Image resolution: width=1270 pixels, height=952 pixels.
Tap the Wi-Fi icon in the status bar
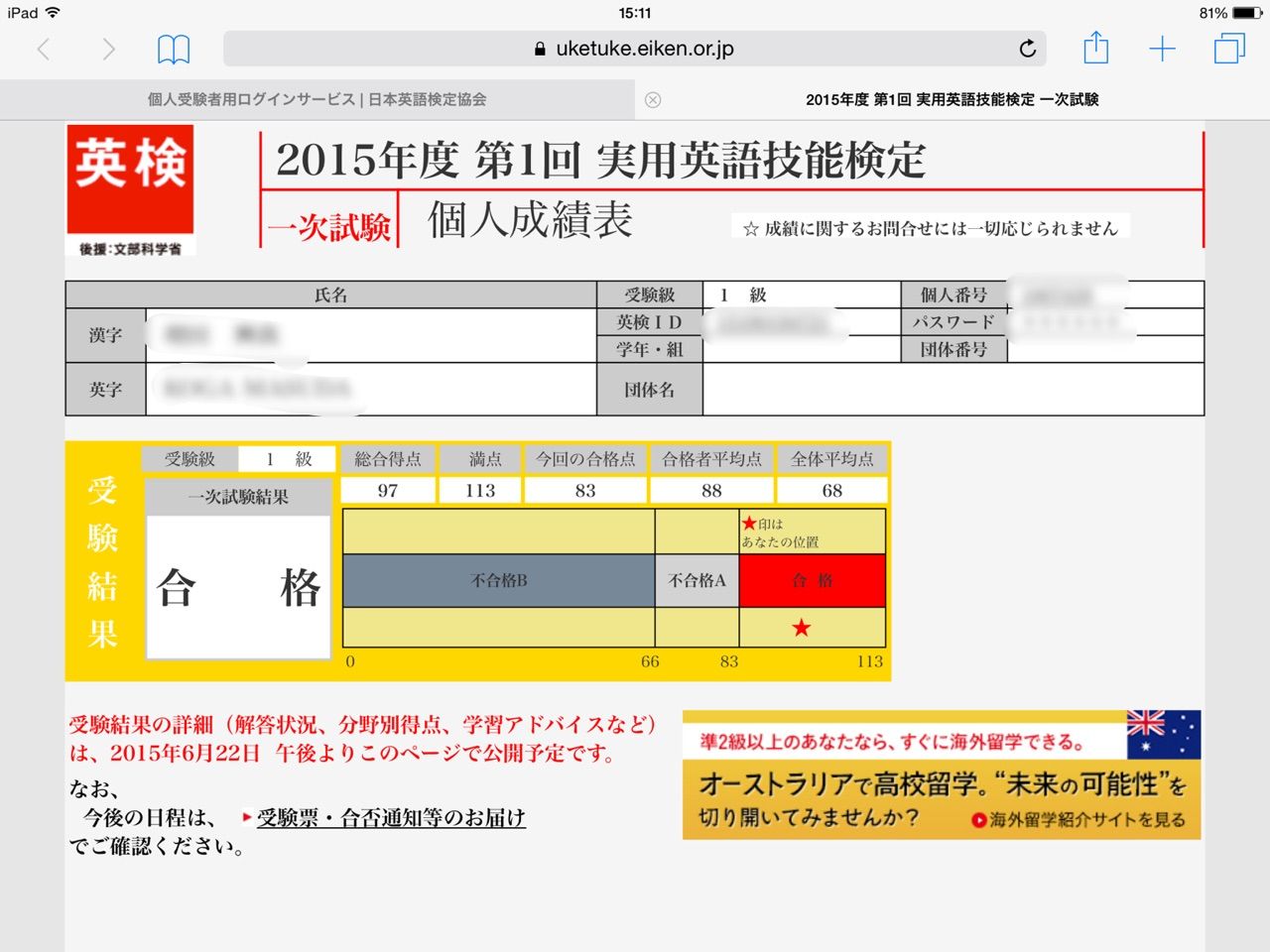53,13
